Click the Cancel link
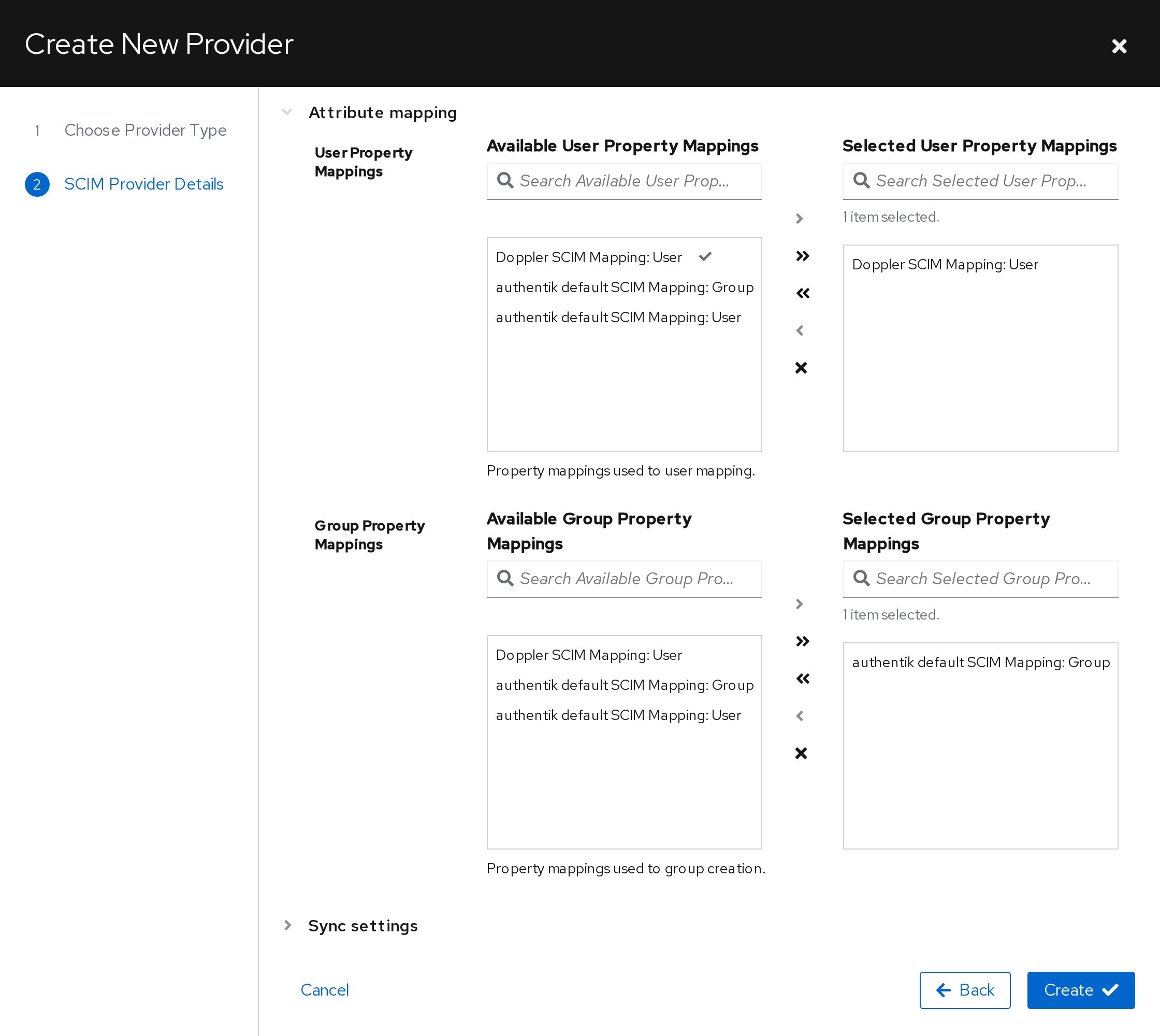The height and width of the screenshot is (1036, 1160). (x=324, y=990)
